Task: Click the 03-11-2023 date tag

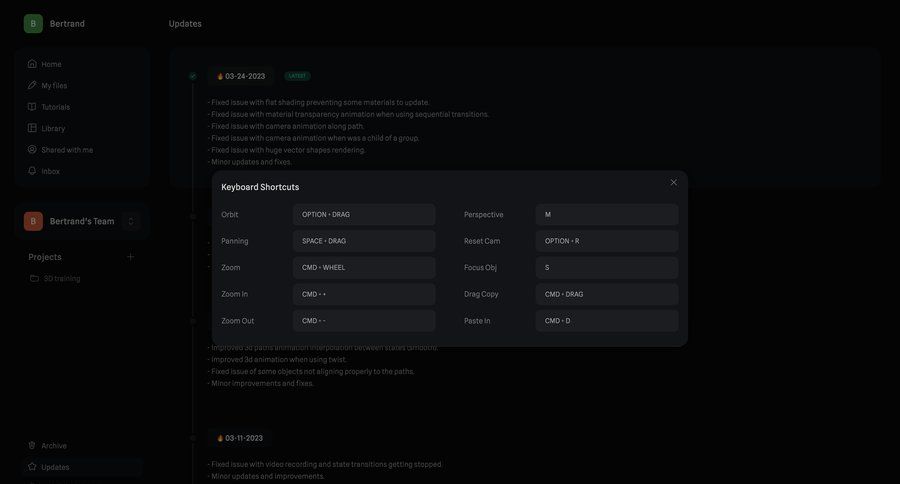Action: click(240, 438)
